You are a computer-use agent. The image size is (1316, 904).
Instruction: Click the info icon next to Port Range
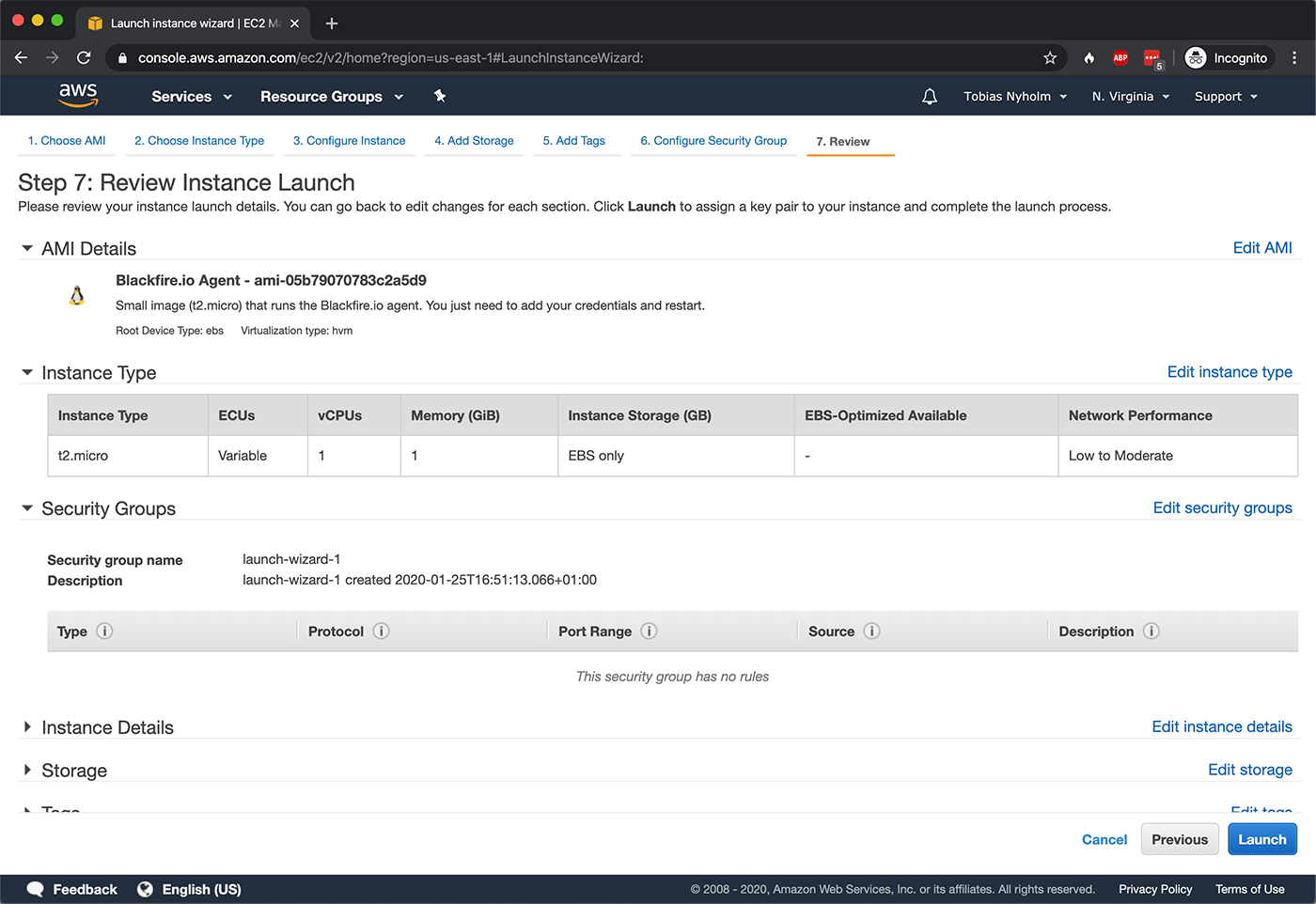coord(649,631)
